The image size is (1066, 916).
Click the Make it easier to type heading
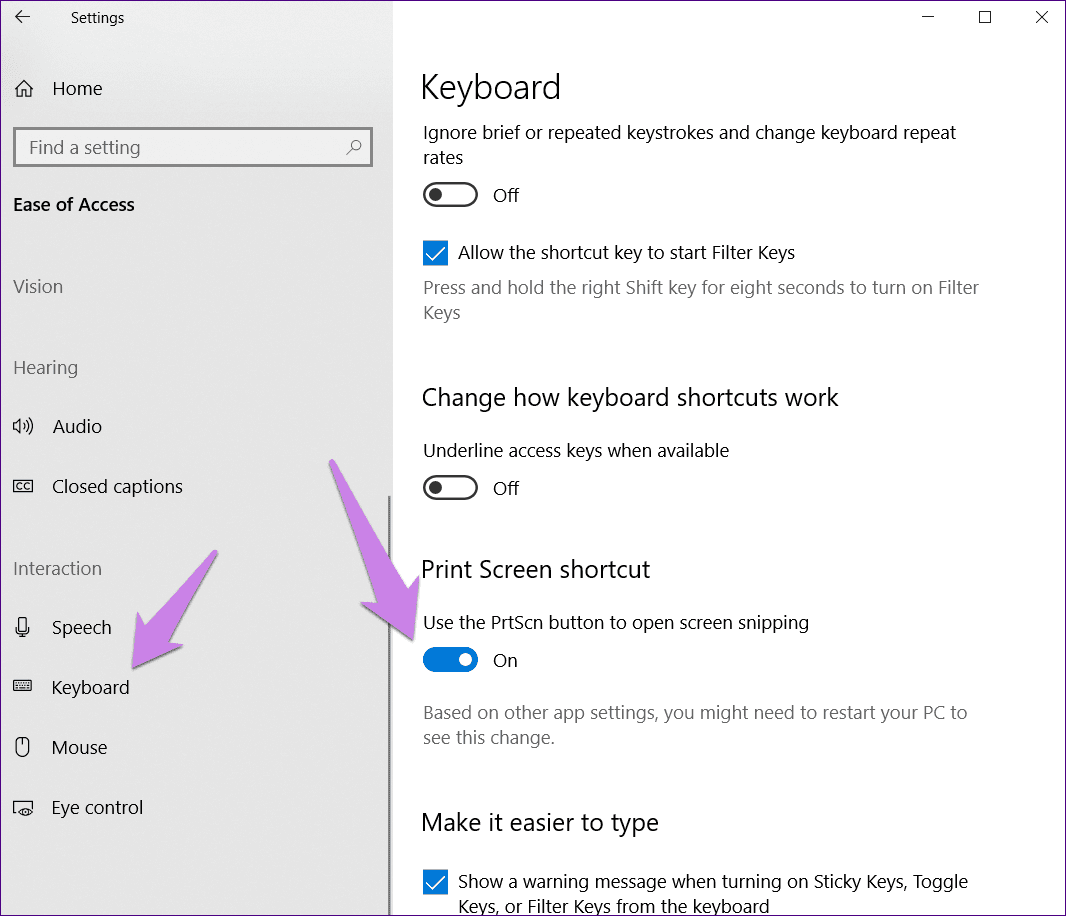coord(540,823)
